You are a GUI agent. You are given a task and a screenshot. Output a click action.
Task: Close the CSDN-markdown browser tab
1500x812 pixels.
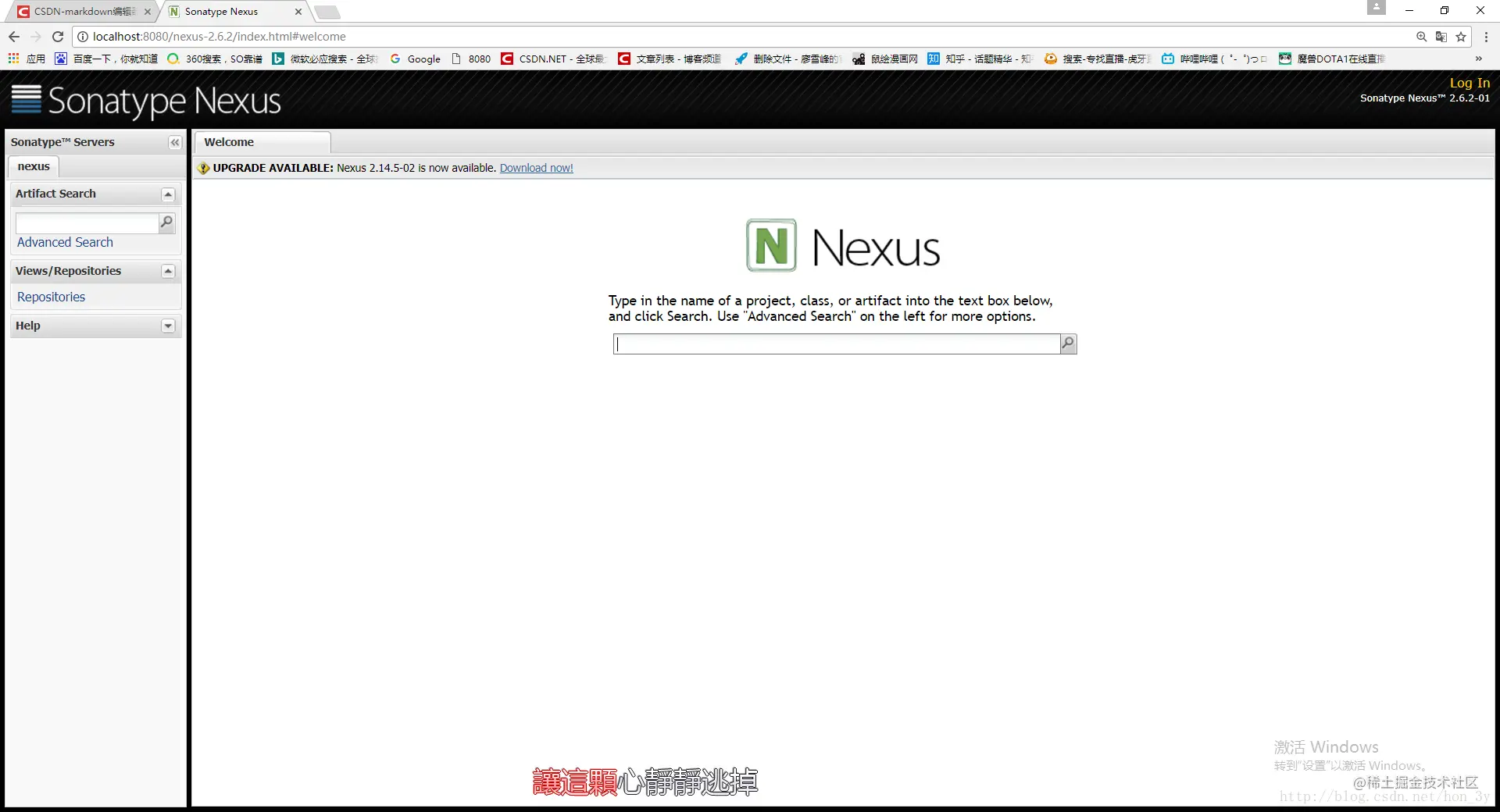point(147,12)
